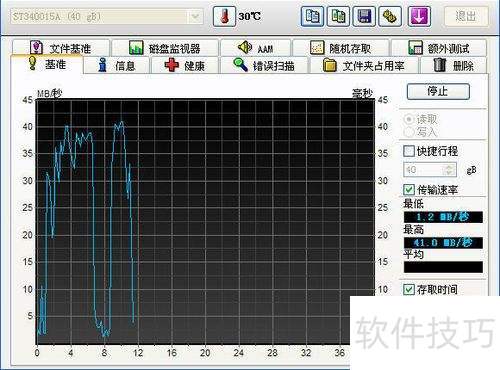Click the copy screenshot to clipboard icon
500x370 pixels.
(338, 16)
